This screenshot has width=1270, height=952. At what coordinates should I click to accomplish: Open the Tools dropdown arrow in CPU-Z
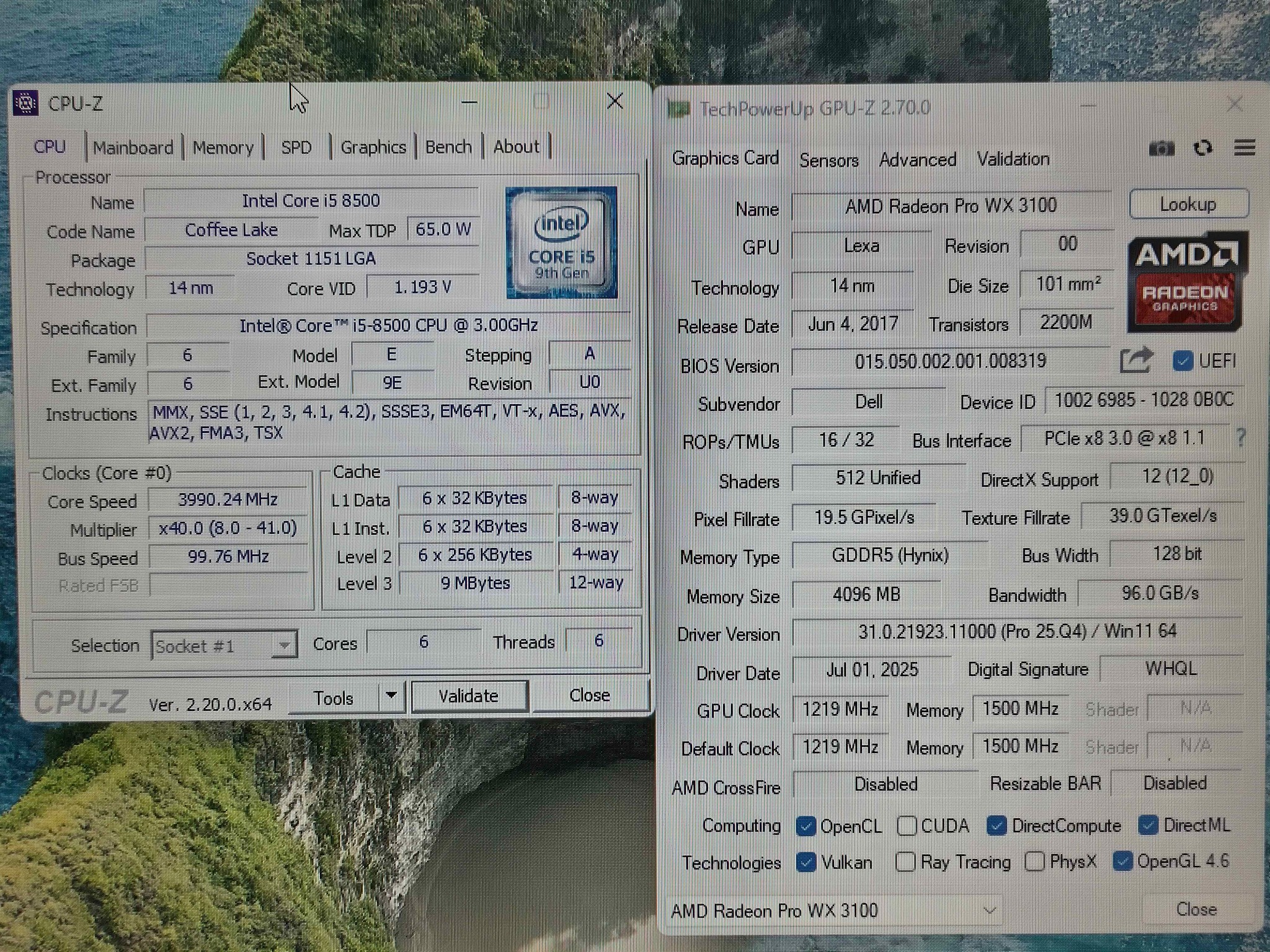391,695
